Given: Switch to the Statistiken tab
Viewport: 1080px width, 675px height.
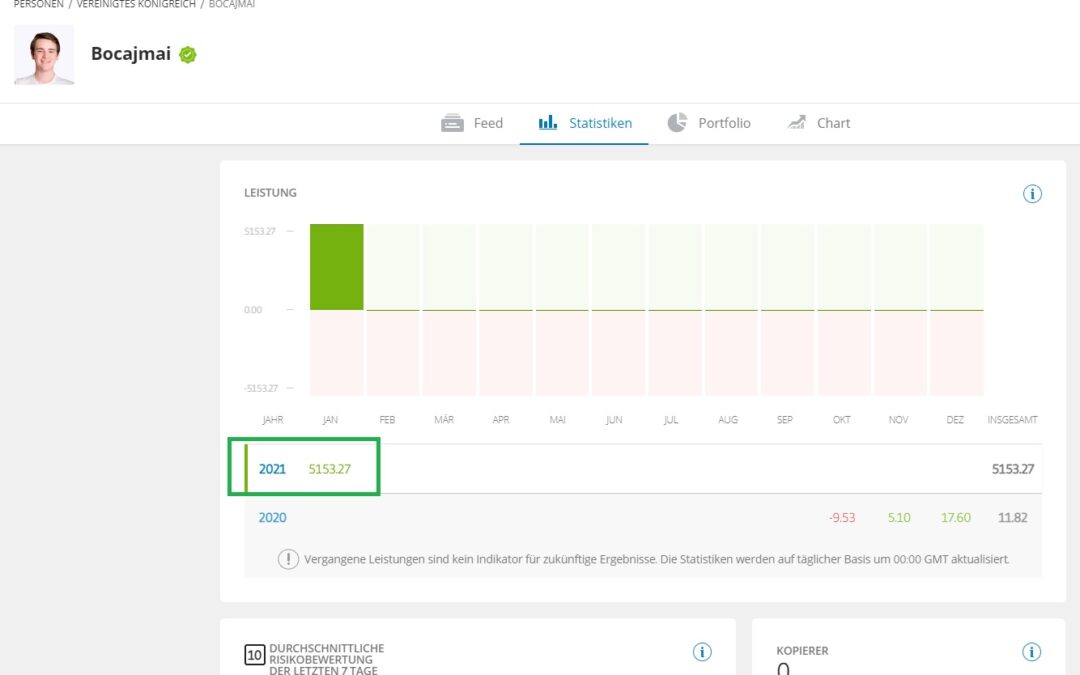Looking at the screenshot, I should (x=585, y=123).
